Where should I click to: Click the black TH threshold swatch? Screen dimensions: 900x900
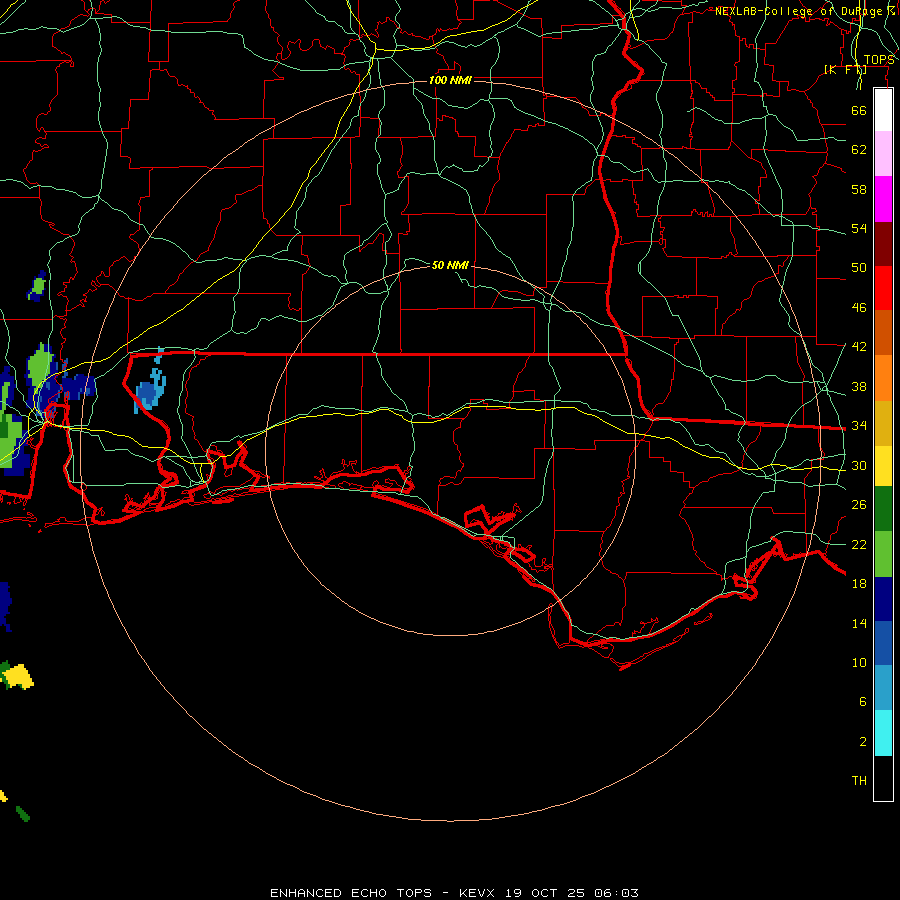pos(883,778)
